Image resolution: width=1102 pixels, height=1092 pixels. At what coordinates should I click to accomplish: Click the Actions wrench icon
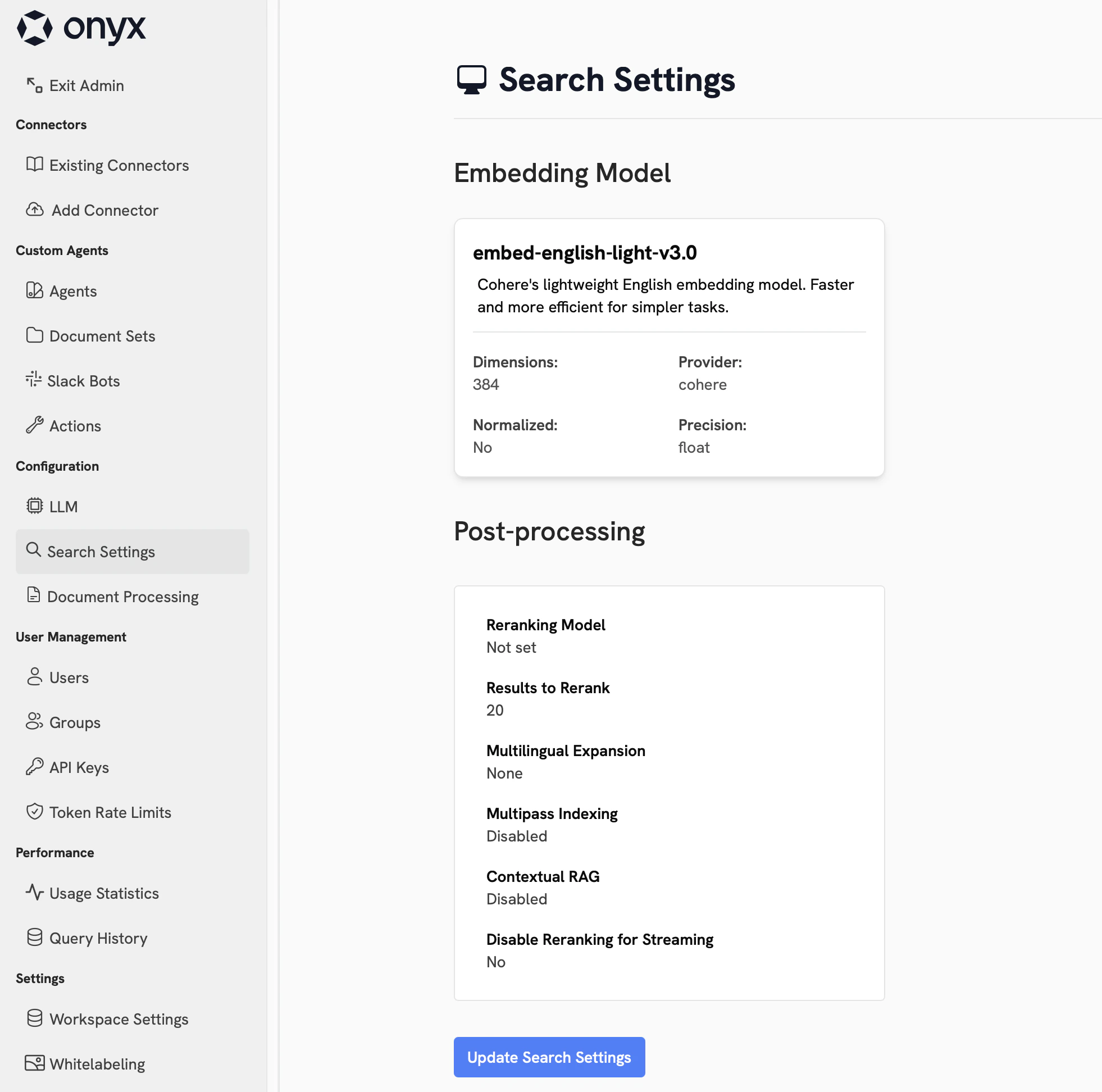(x=34, y=425)
